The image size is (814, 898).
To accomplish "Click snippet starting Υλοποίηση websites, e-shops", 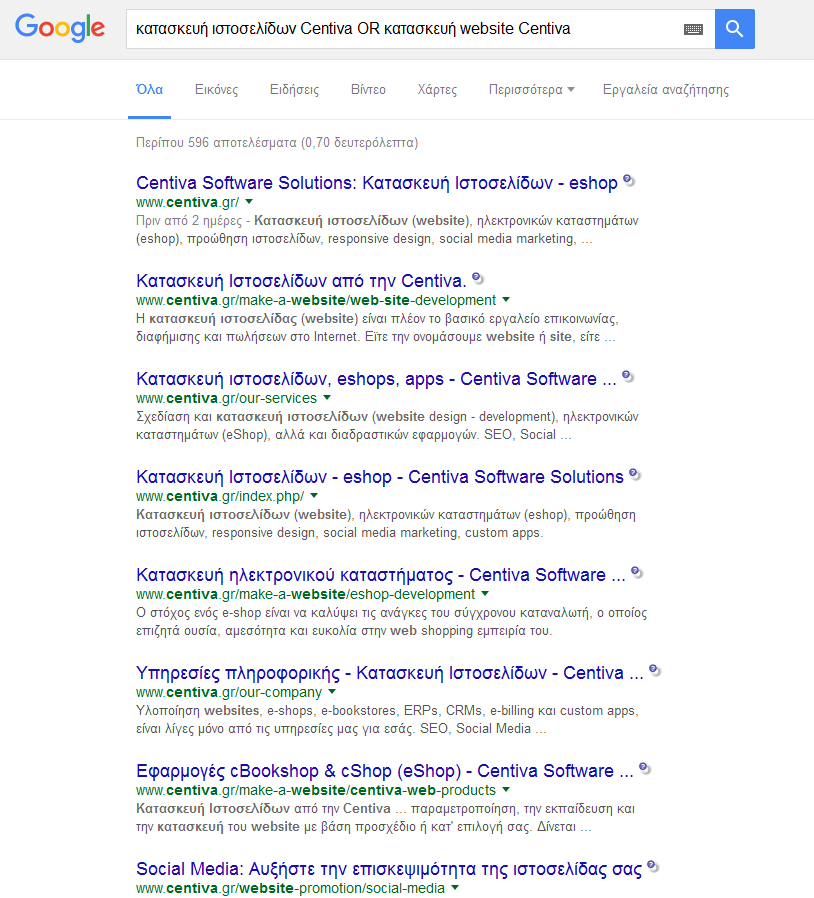I will coord(387,719).
